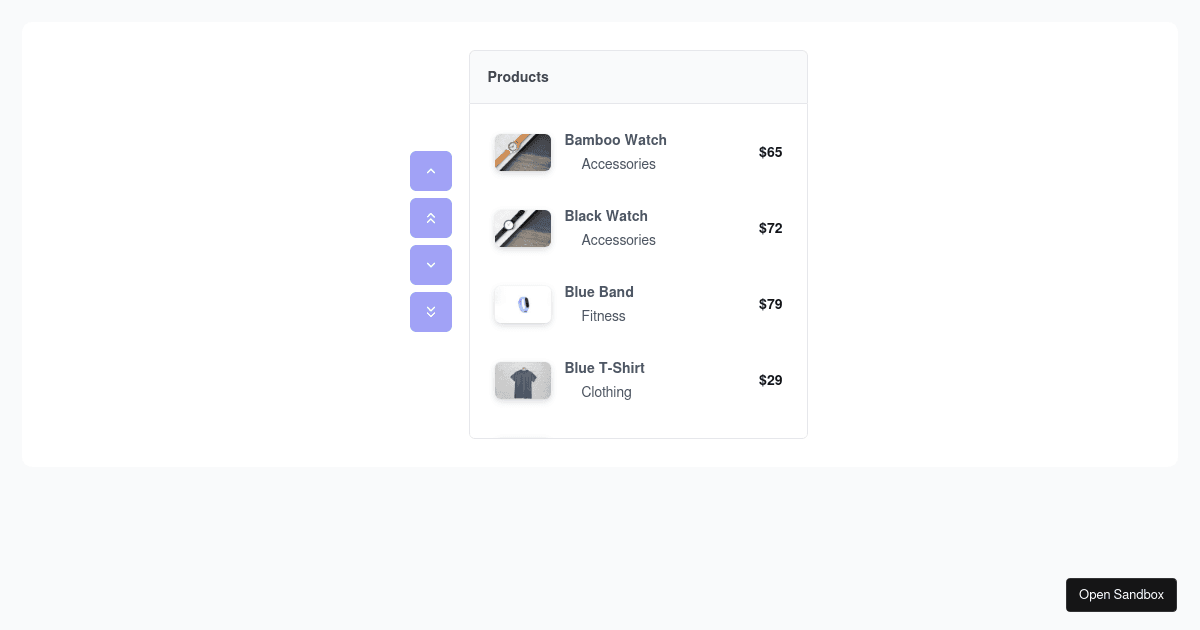Click the $72 price of Black Watch
The height and width of the screenshot is (630, 1200).
[770, 228]
